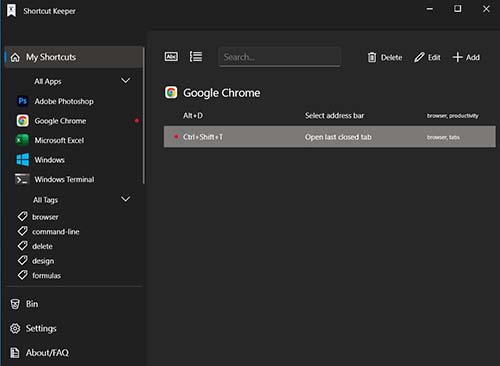Select the Windows logo icon
500x366 pixels.
pyautogui.click(x=23, y=160)
